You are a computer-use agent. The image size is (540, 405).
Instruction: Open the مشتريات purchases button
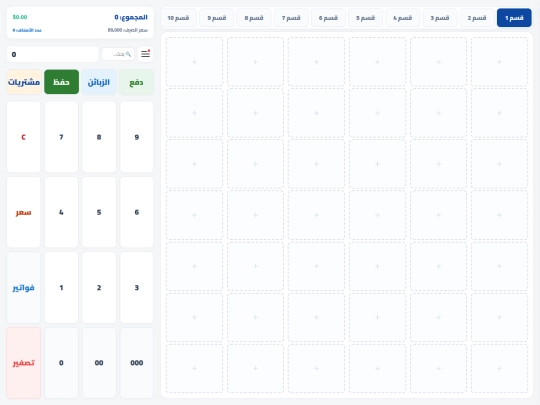tap(24, 82)
